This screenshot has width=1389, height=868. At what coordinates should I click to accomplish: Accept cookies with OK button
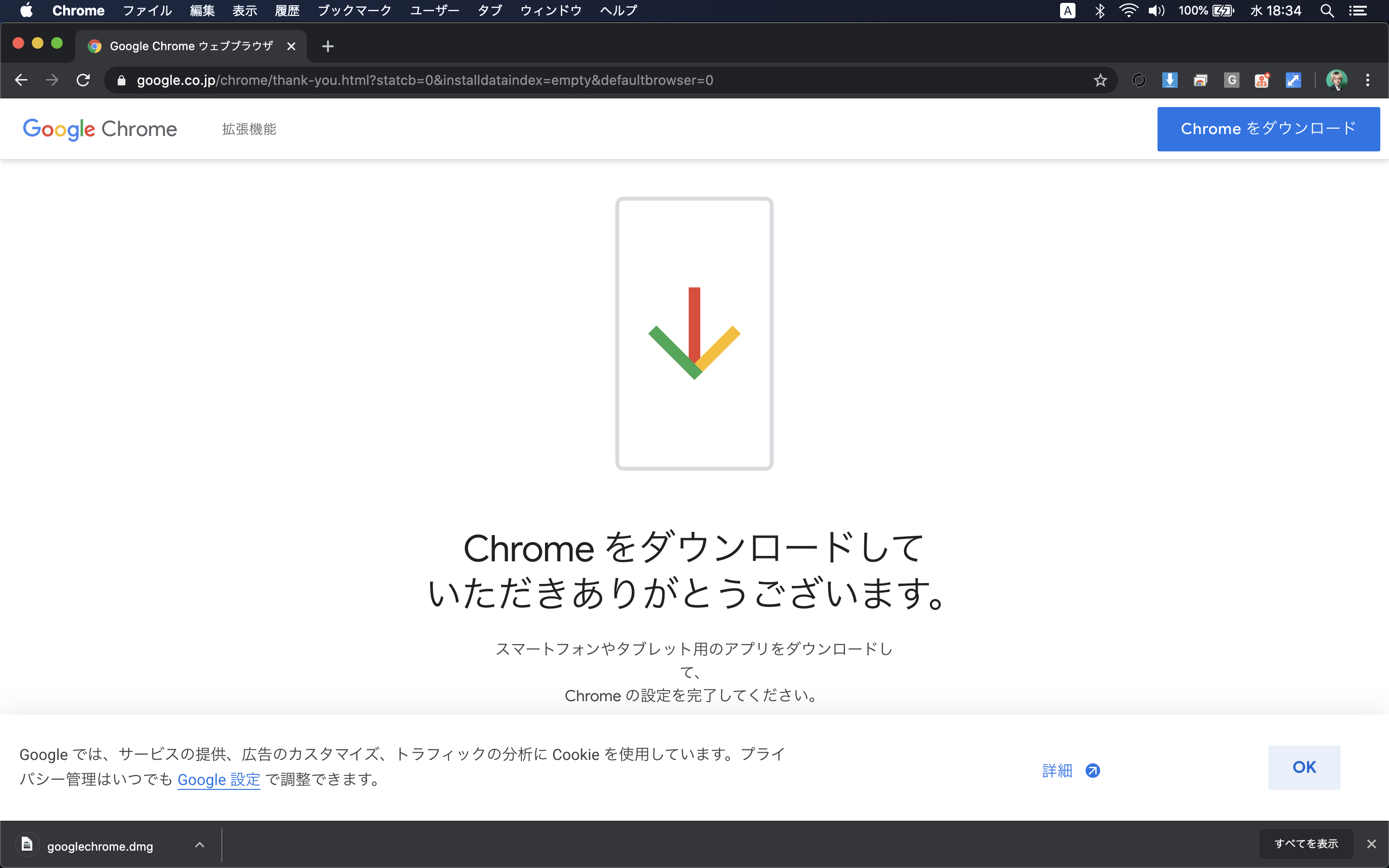click(x=1304, y=768)
